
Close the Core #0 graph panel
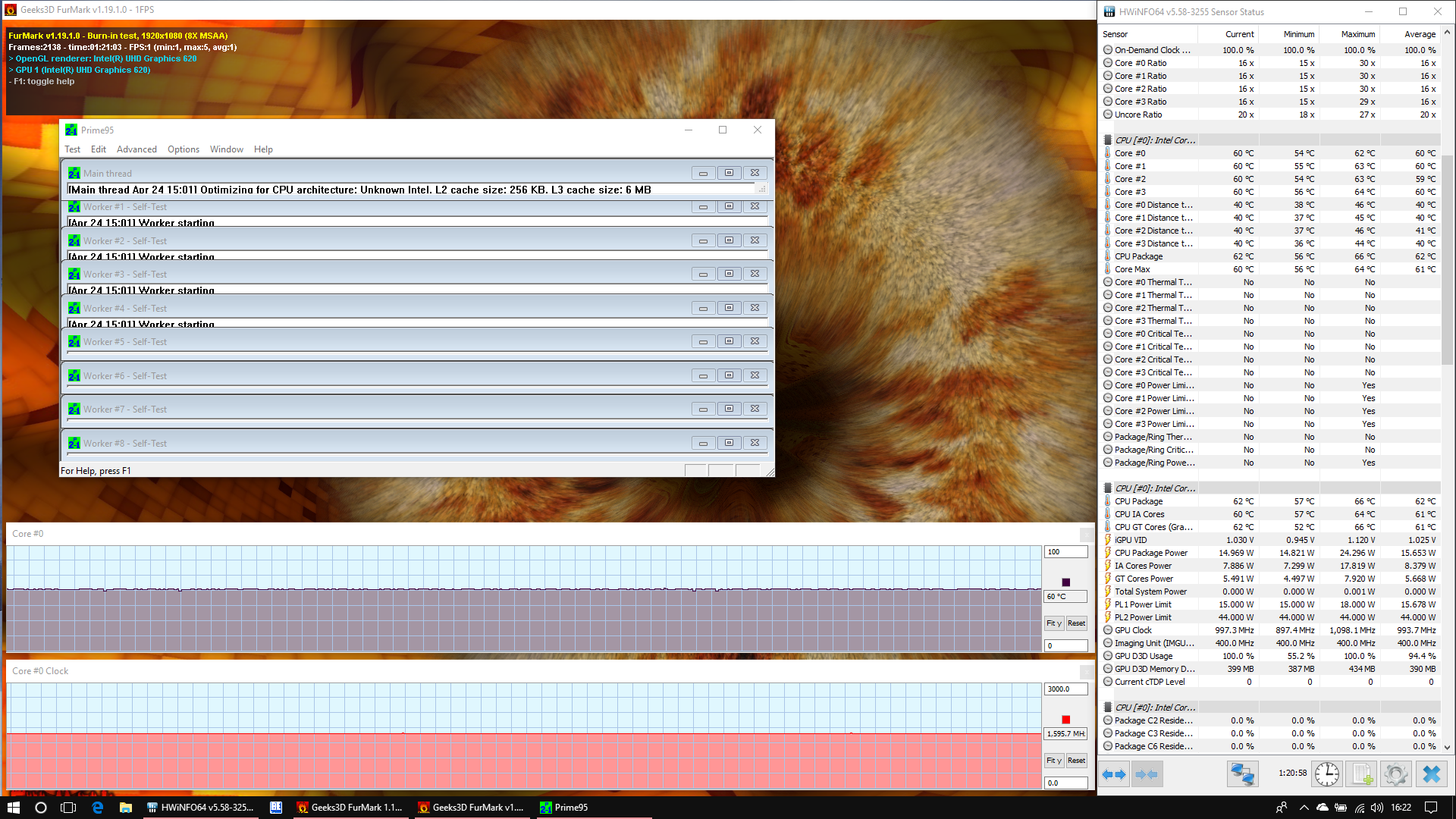click(x=1086, y=534)
